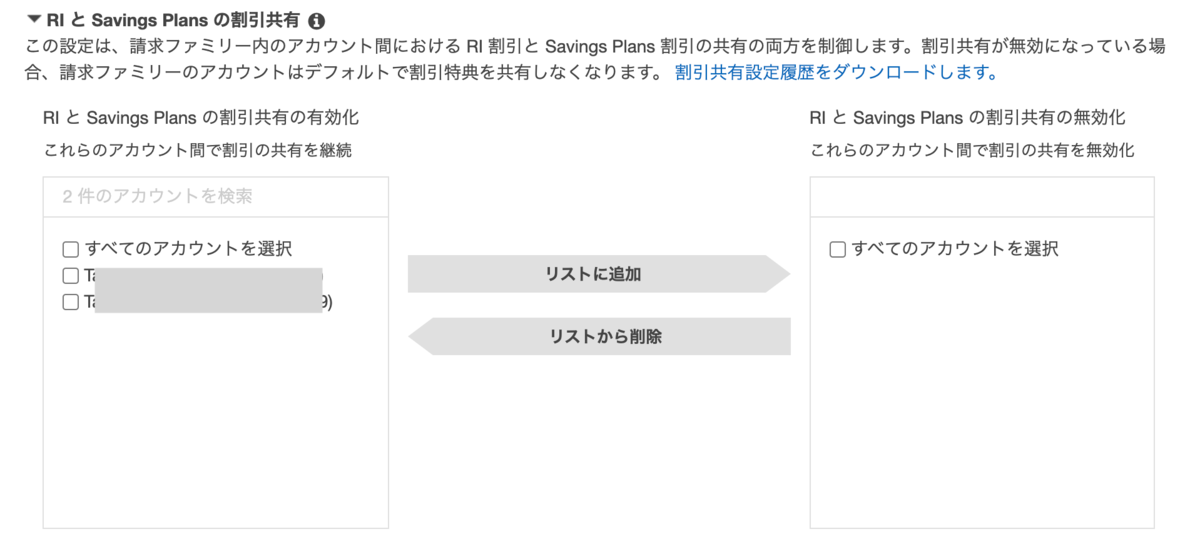Click blank area of enabled accounts list box

click(215, 420)
